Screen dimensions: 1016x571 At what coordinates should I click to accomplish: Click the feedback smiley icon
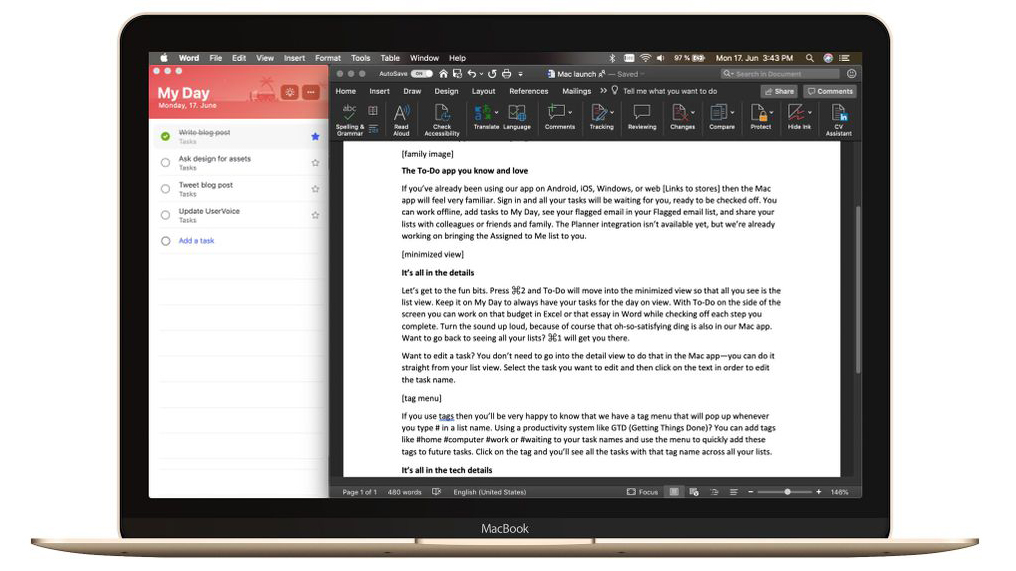coord(851,74)
